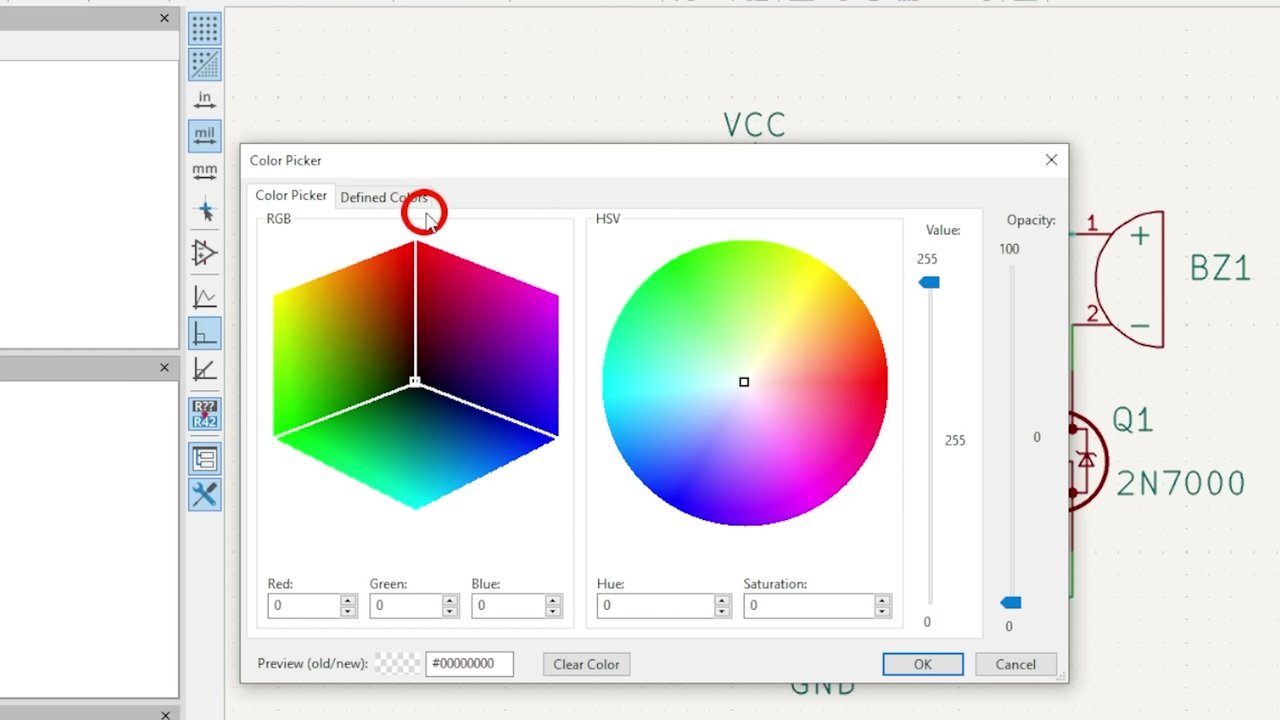The width and height of the screenshot is (1280, 720).
Task: Click into the Red value field
Action: [x=304, y=606]
